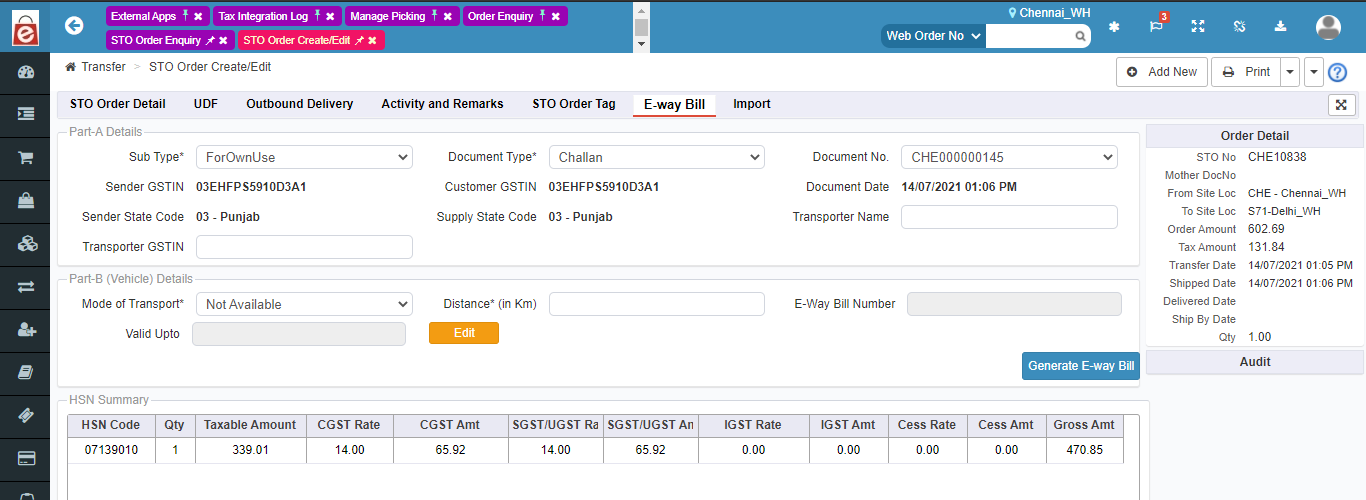Open the Web Order No search-type dropdown

pyautogui.click(x=933, y=36)
